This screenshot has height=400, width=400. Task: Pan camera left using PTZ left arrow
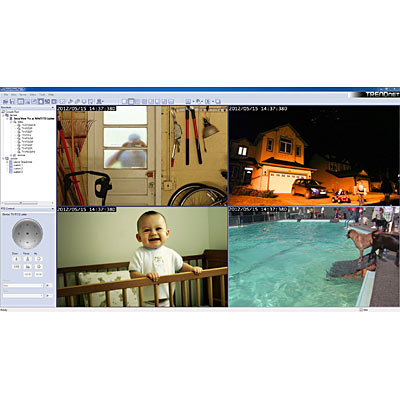coord(18,233)
